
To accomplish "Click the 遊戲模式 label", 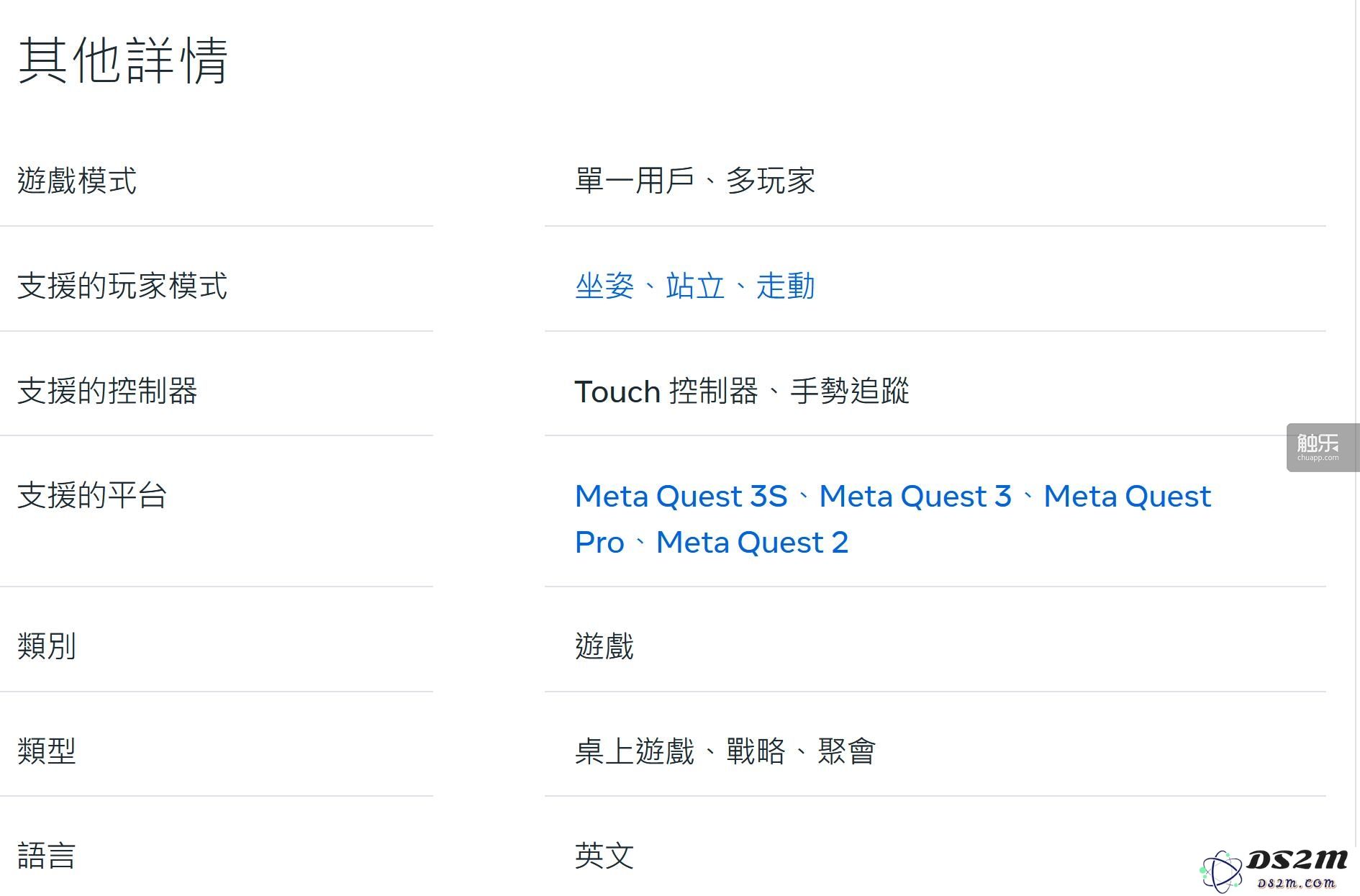I will [77, 181].
